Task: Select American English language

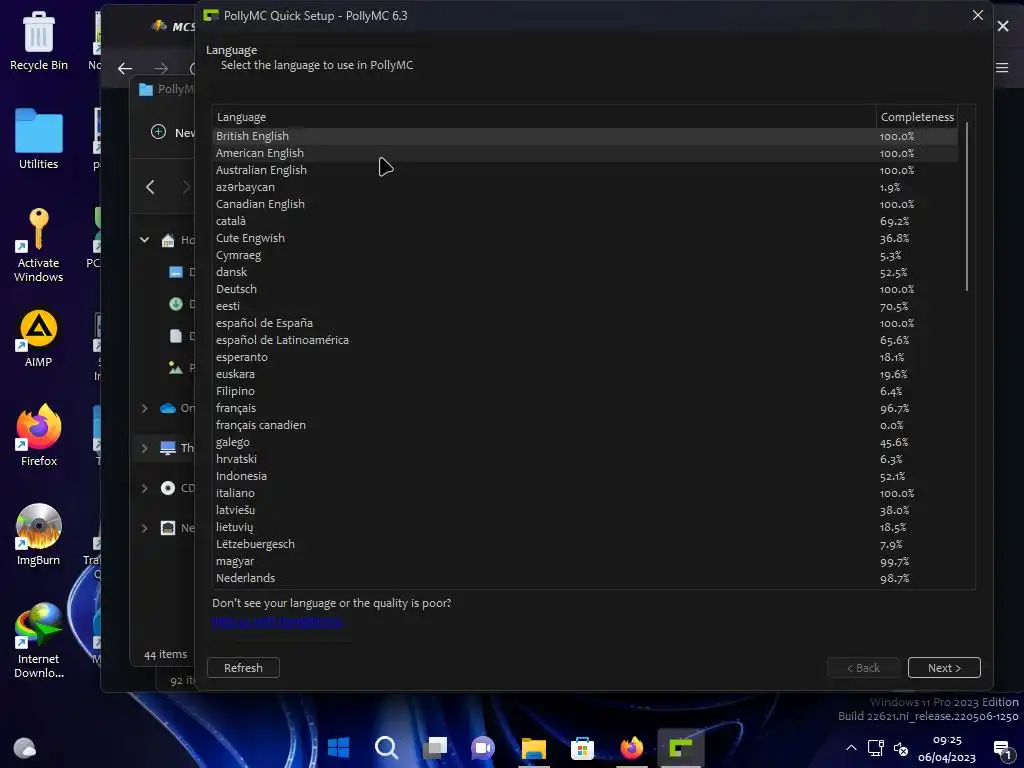Action: (585, 153)
